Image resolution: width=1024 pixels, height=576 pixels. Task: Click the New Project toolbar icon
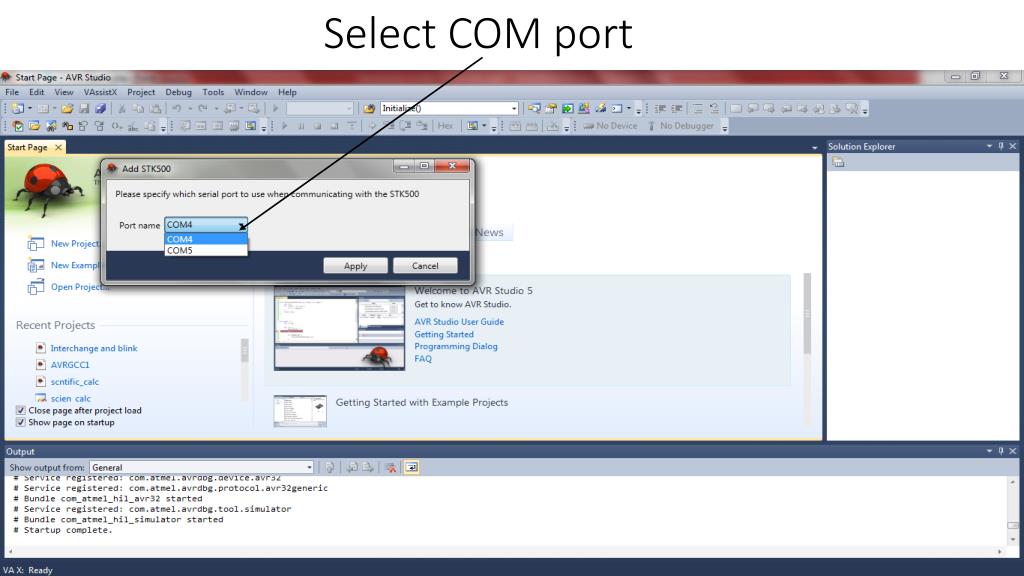[17, 108]
